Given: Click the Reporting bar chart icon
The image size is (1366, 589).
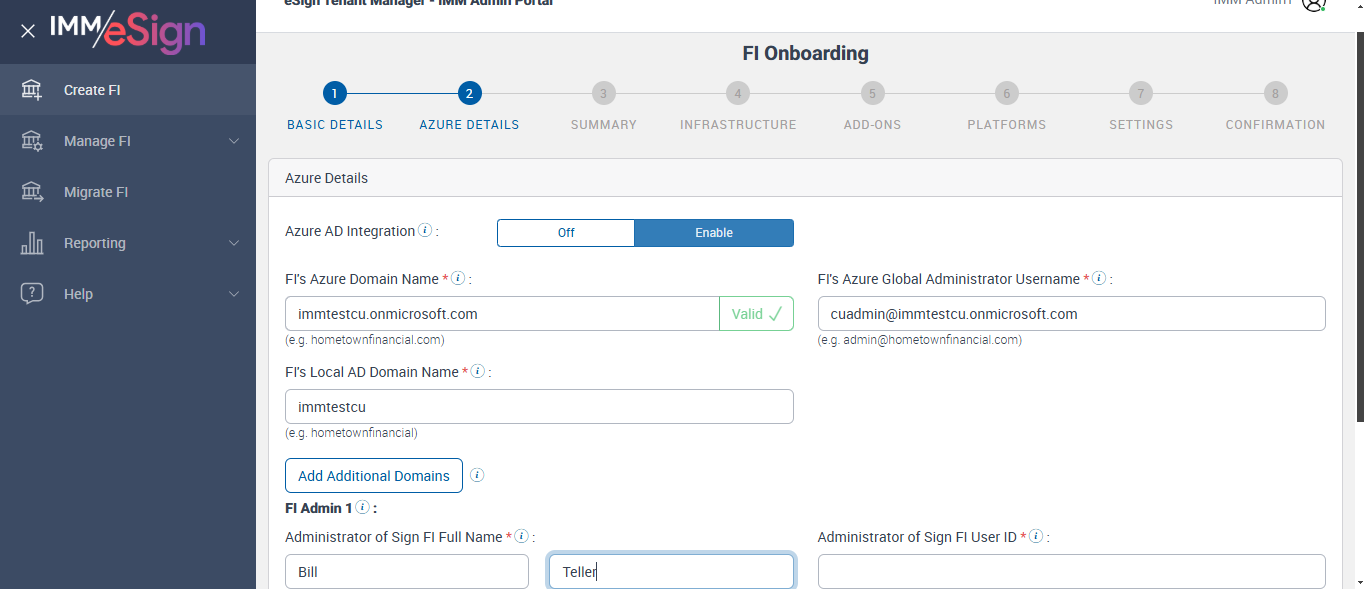Looking at the screenshot, I should pyautogui.click(x=32, y=243).
